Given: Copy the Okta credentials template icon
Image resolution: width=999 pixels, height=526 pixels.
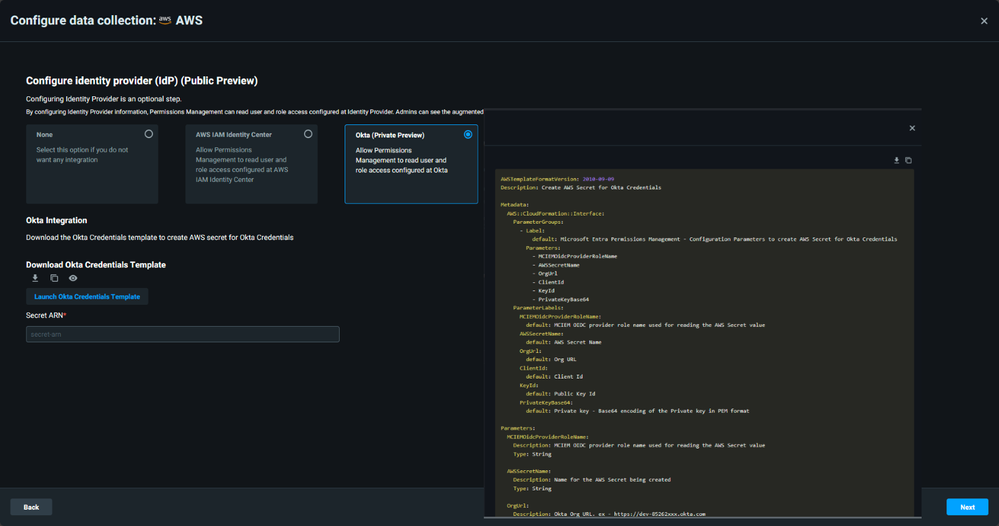Looking at the screenshot, I should pos(54,278).
